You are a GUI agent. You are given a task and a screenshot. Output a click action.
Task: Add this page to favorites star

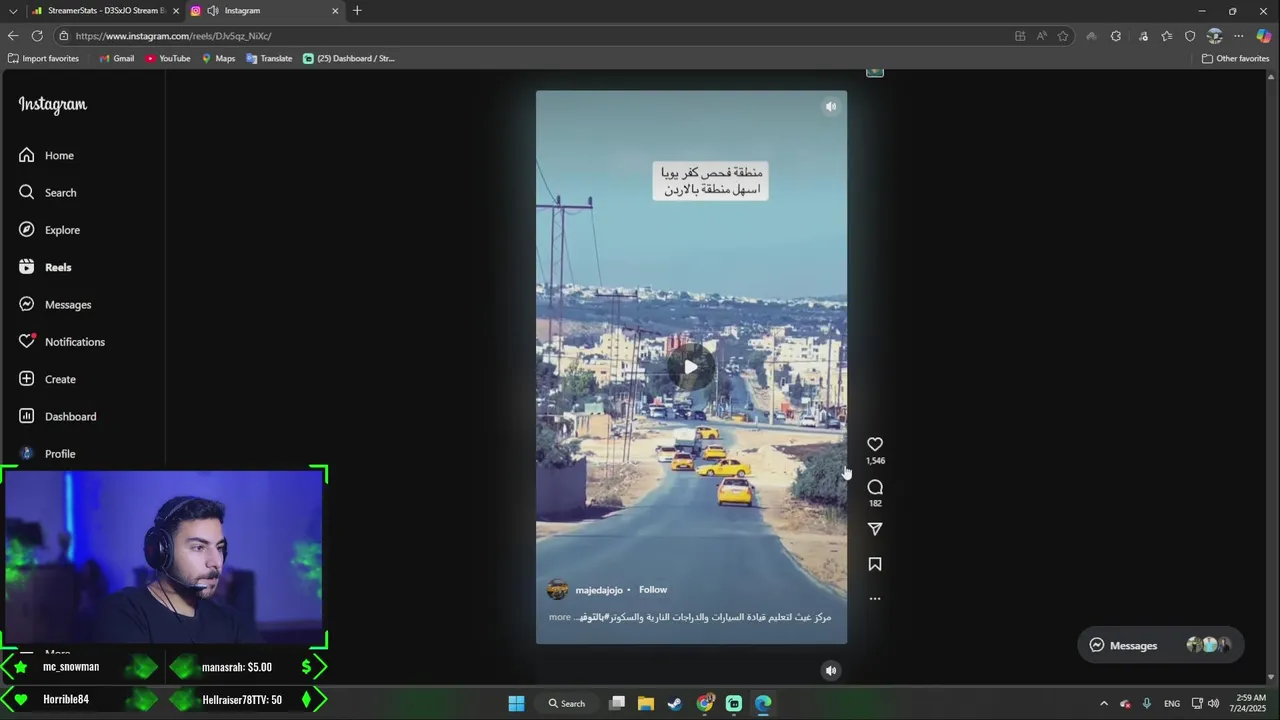(x=1063, y=36)
